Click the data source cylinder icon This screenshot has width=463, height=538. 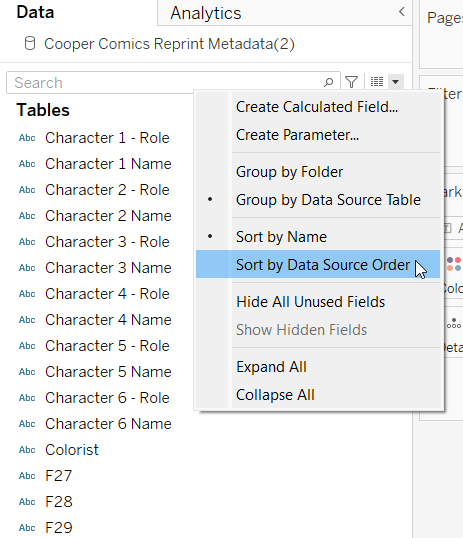[x=30, y=44]
